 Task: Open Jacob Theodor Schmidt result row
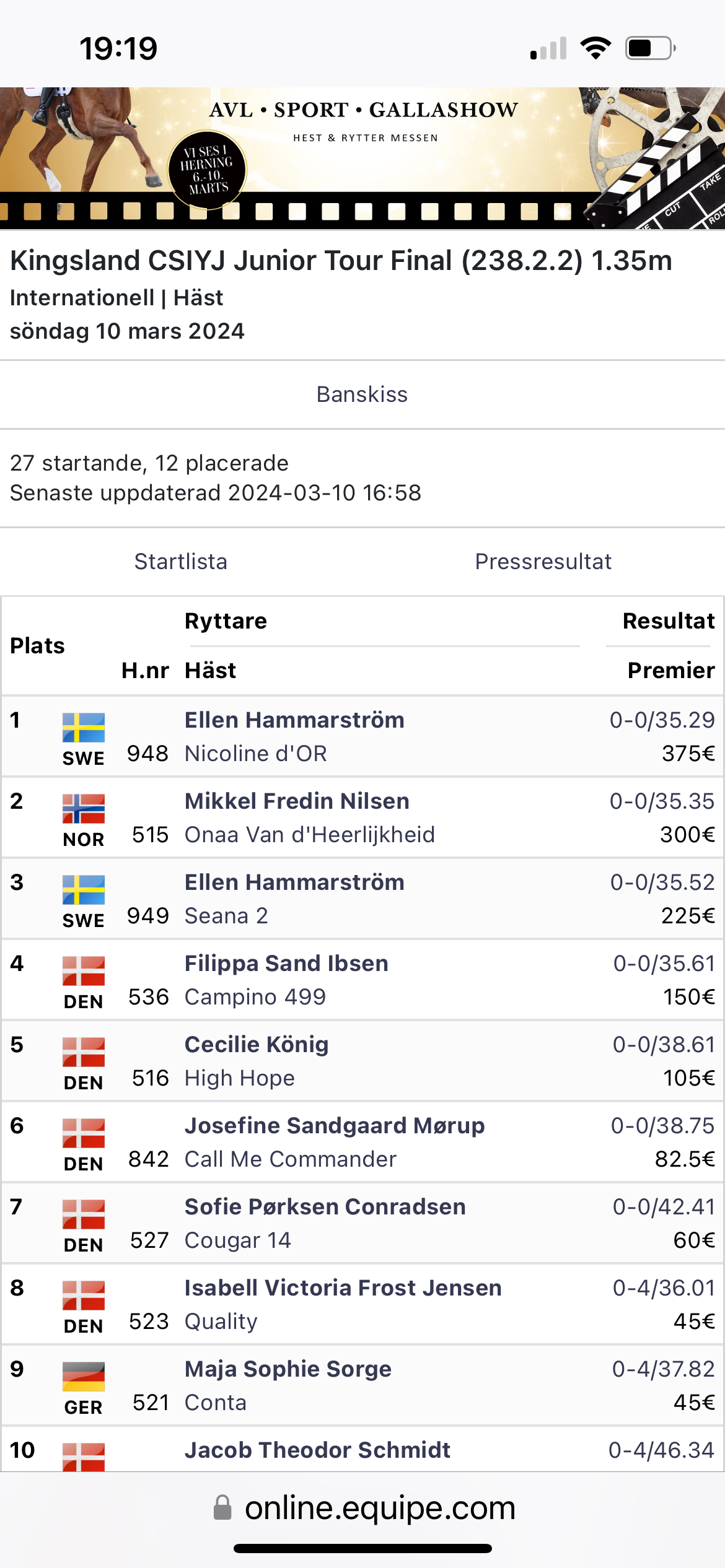pyautogui.click(x=362, y=1449)
